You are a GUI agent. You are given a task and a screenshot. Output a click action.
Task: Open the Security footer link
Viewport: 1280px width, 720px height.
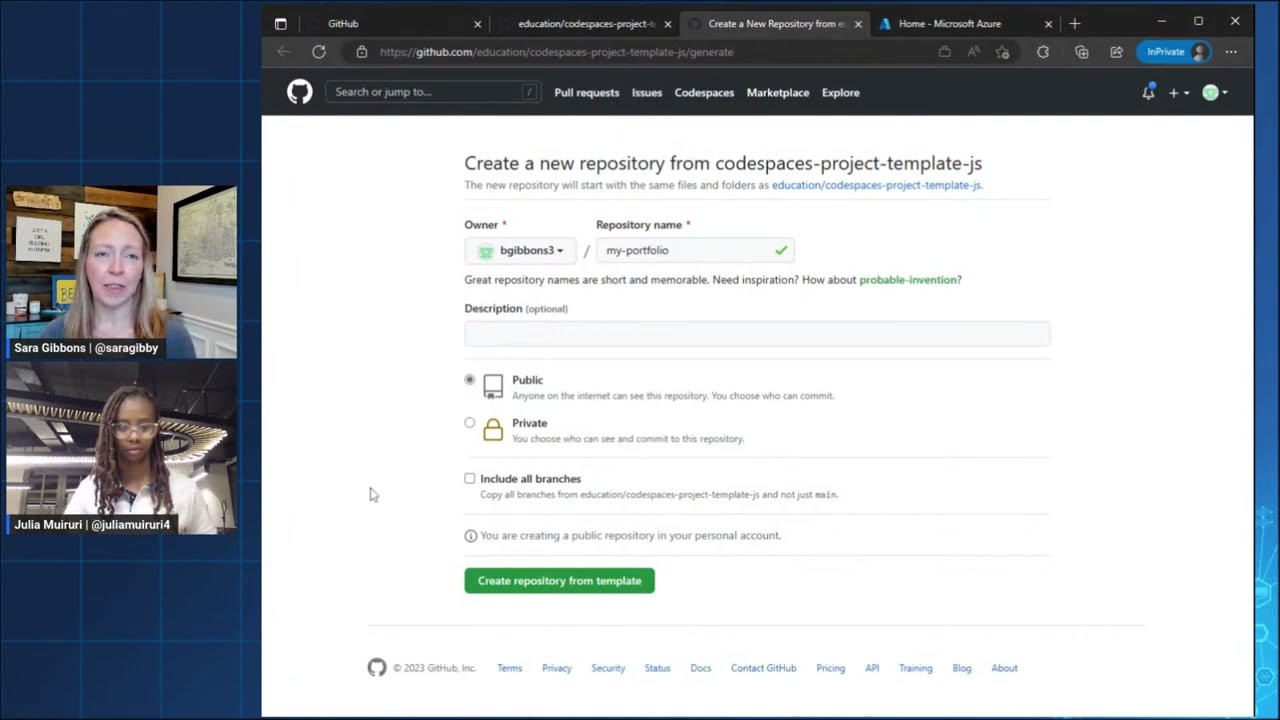click(608, 668)
